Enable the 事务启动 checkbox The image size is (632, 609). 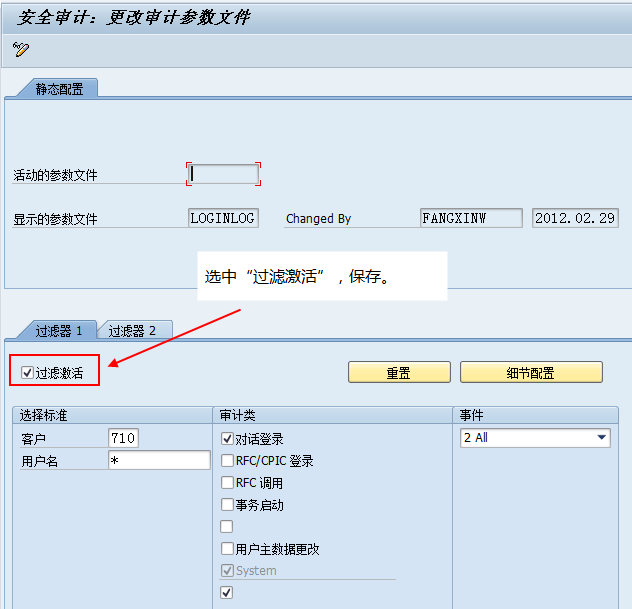point(227,505)
